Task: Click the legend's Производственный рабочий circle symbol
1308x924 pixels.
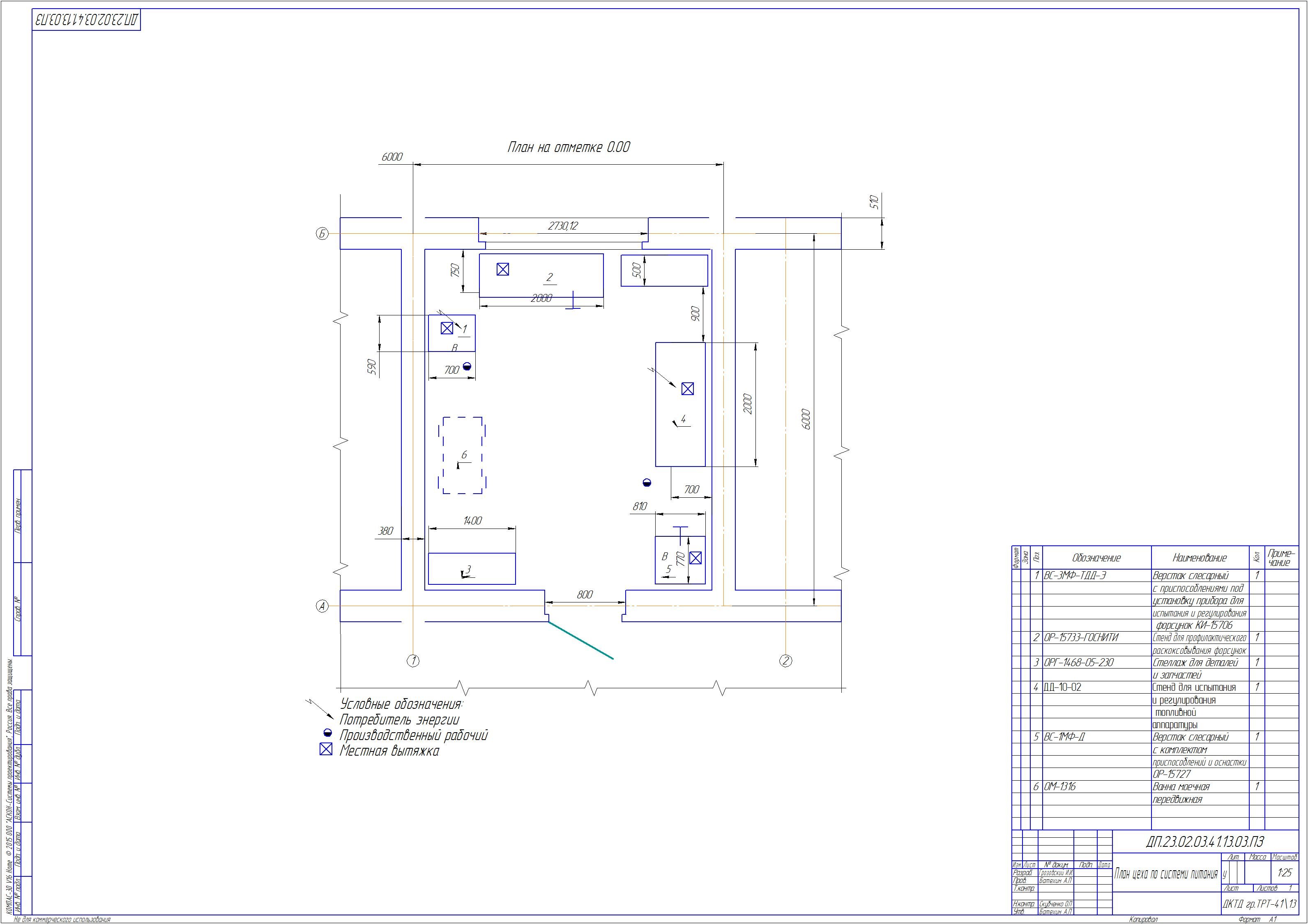Action: (x=327, y=733)
